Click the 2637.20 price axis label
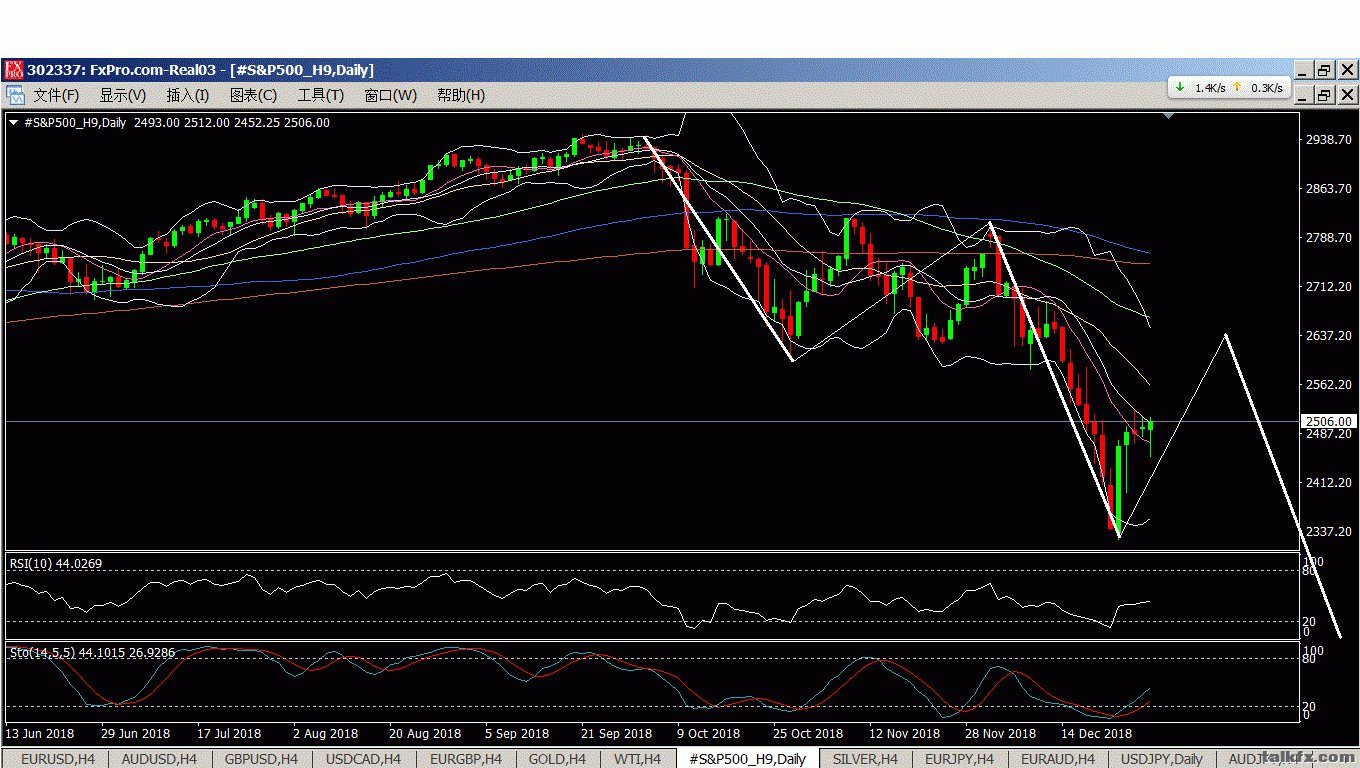Screen dimensions: 1360x768 click(1329, 336)
